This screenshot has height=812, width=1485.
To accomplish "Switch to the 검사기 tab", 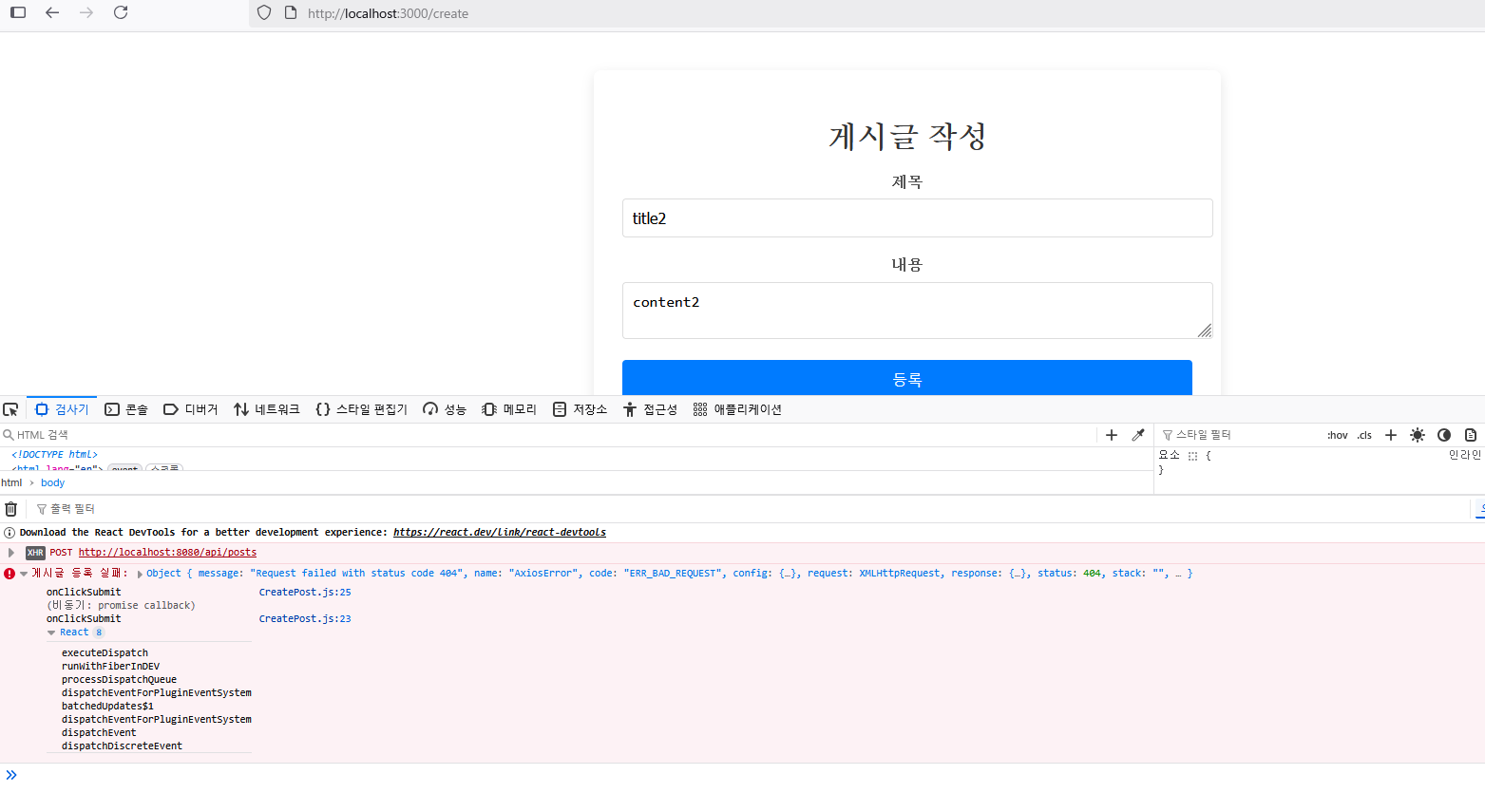I will pos(62,409).
